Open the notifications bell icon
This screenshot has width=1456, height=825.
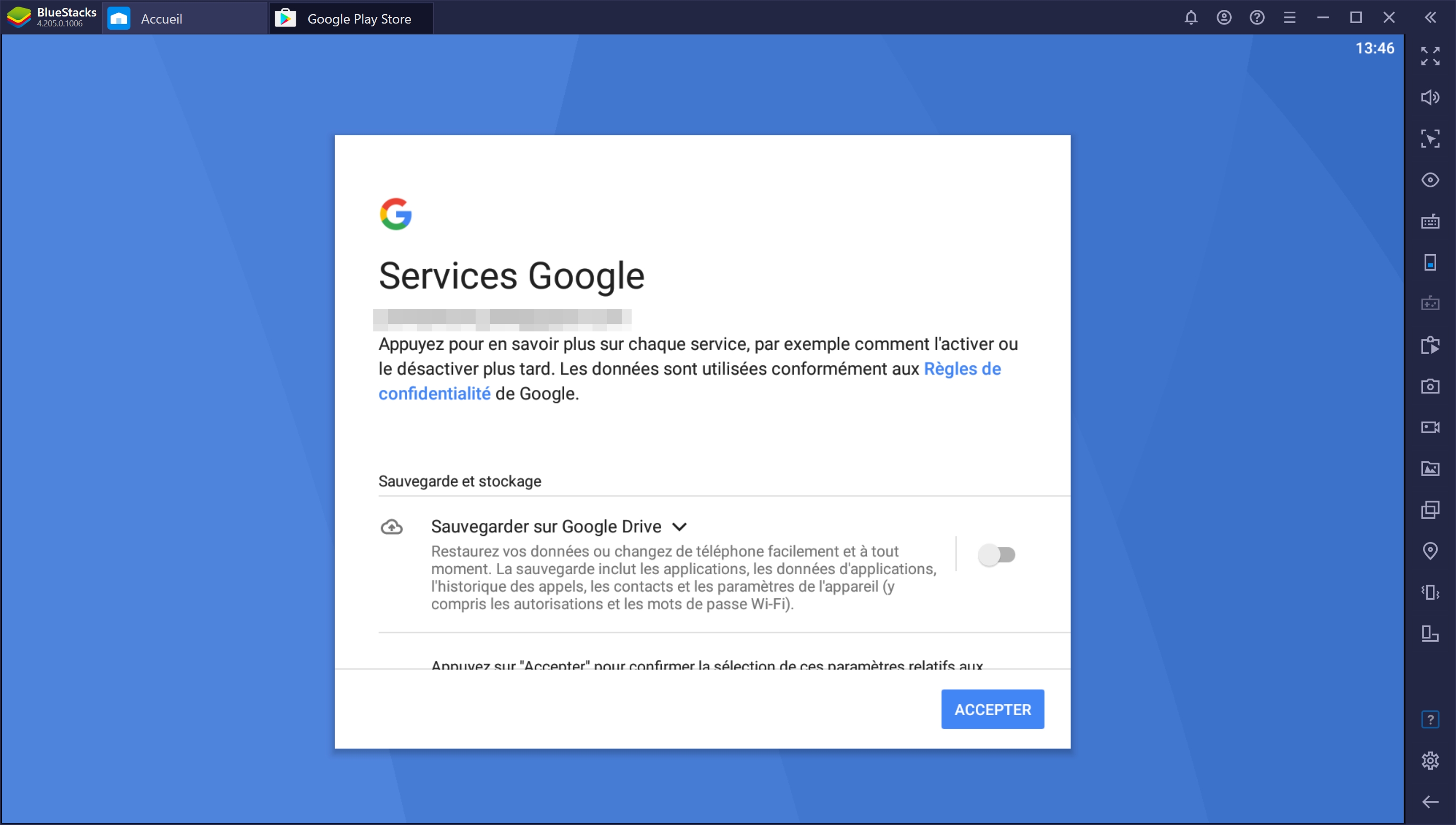[1191, 17]
